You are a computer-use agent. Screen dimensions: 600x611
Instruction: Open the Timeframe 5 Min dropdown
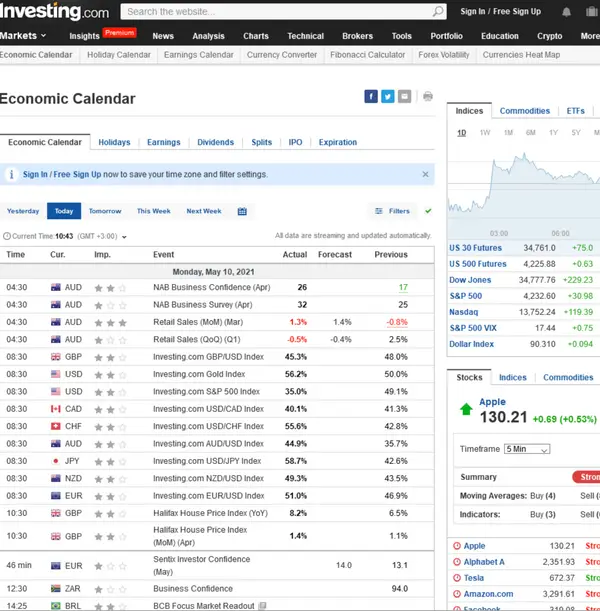pyautogui.click(x=527, y=449)
